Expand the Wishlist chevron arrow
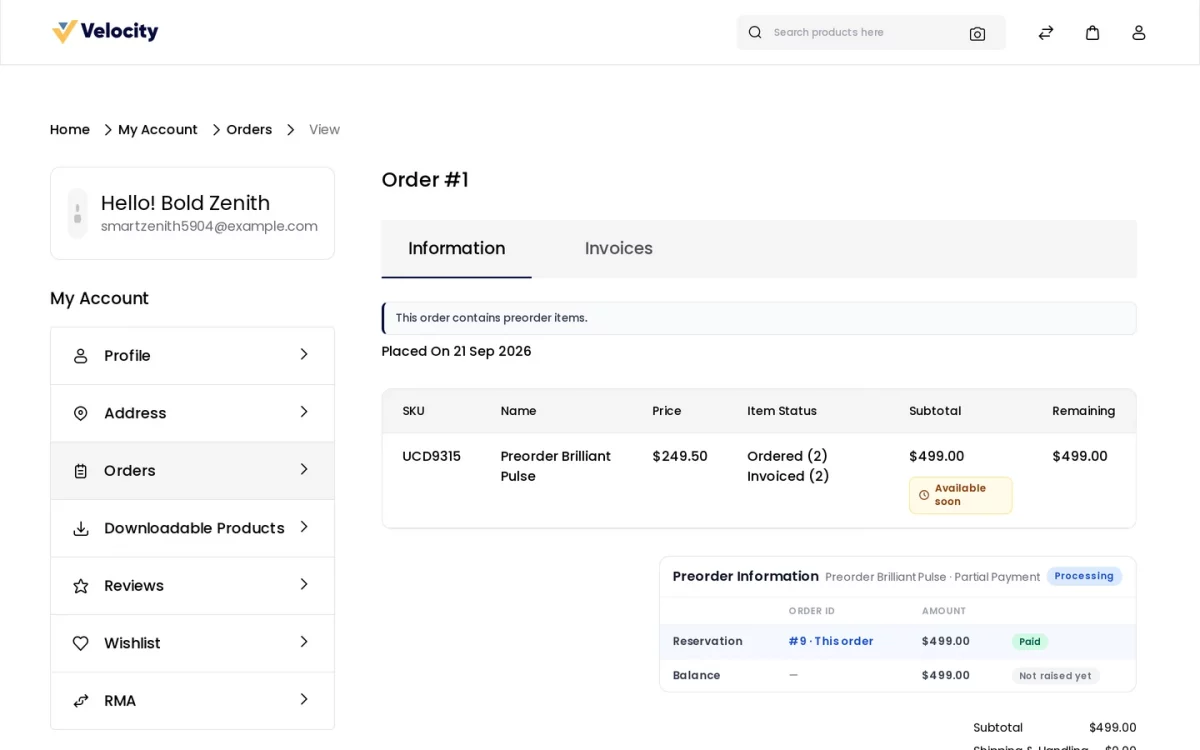This screenshot has height=750, width=1200. click(x=304, y=642)
